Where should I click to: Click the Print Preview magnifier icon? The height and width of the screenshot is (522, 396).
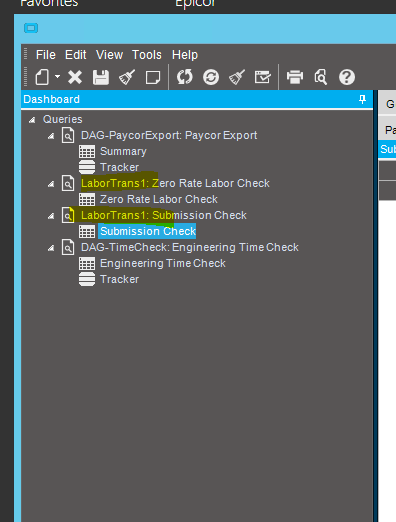(321, 77)
